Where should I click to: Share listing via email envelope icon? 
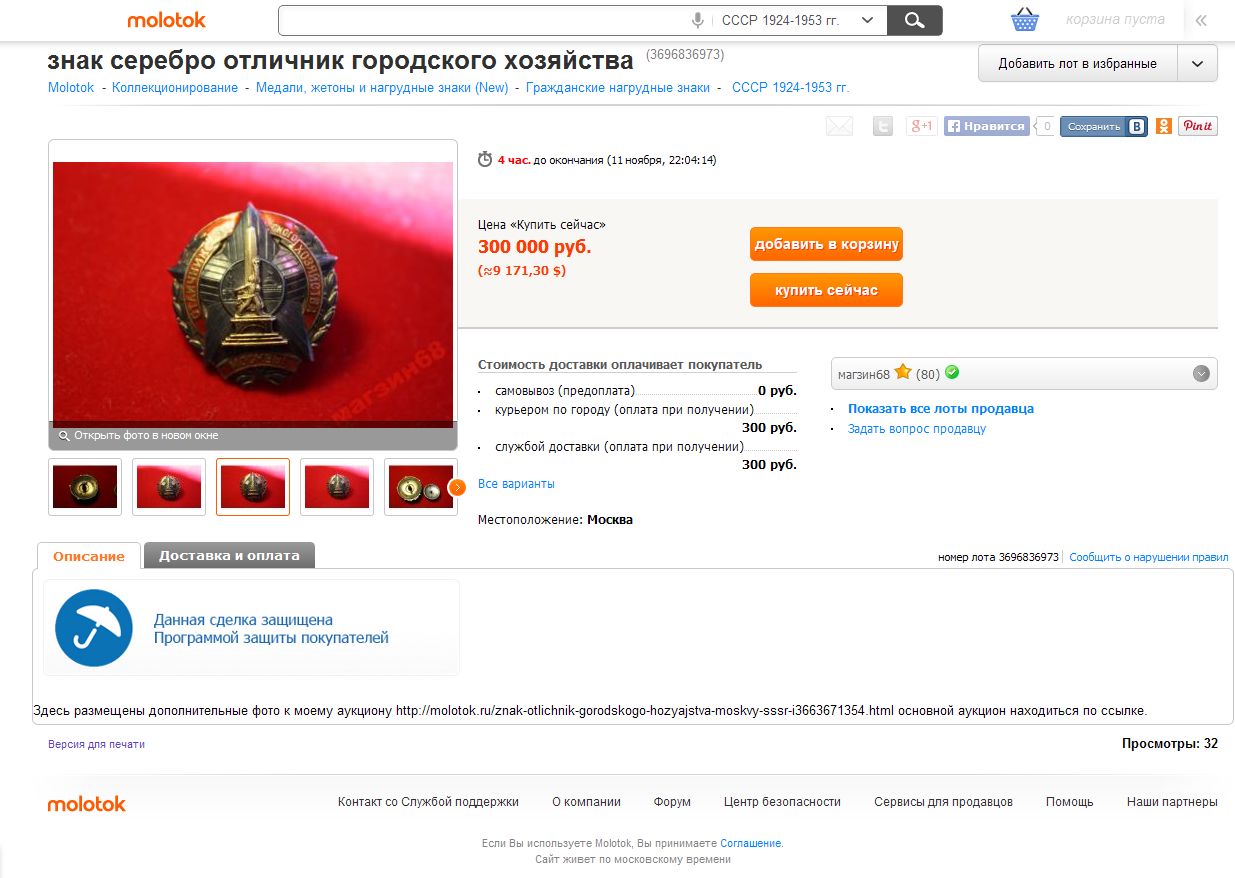click(x=839, y=126)
